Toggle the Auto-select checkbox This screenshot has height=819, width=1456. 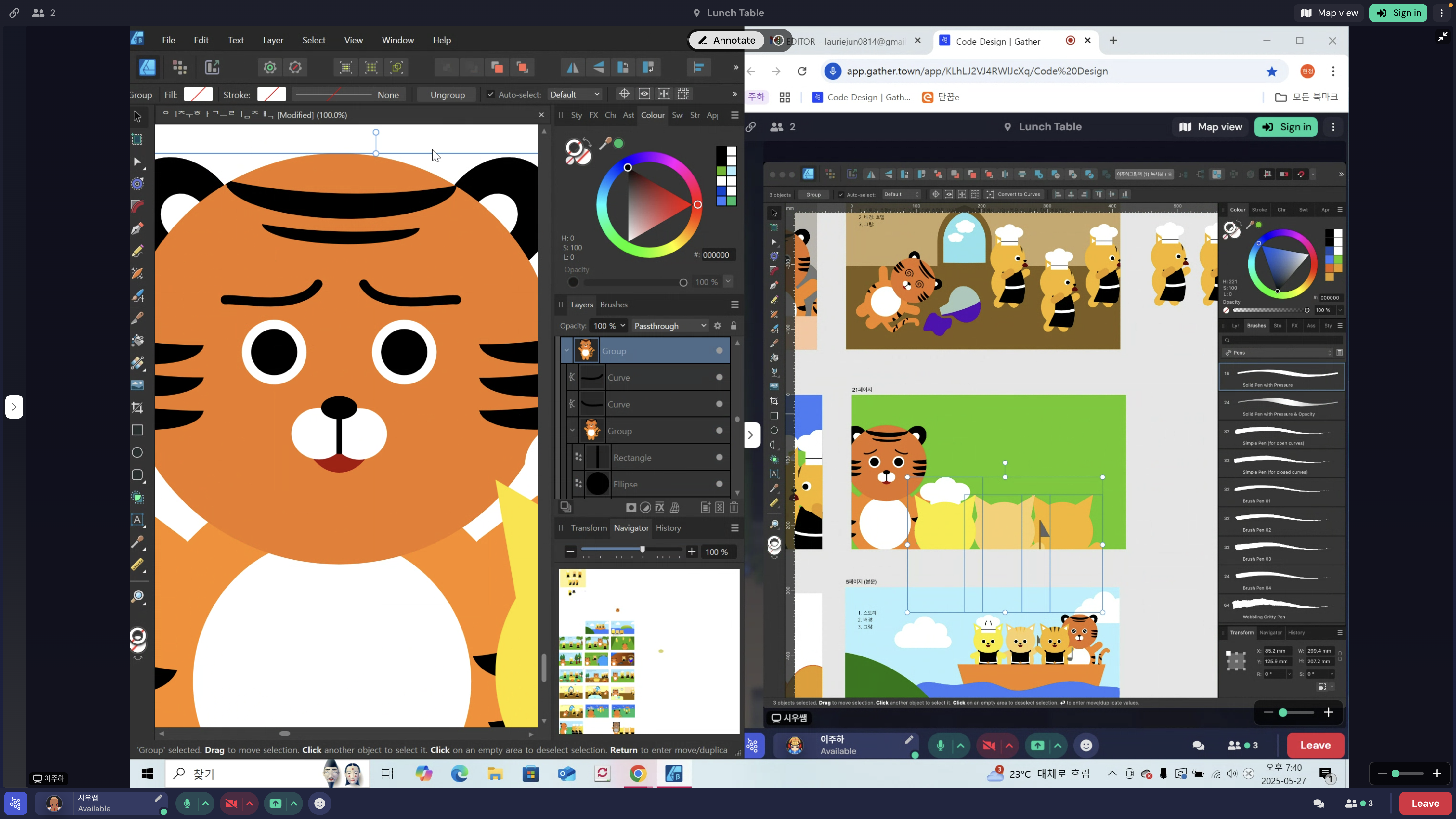click(491, 94)
